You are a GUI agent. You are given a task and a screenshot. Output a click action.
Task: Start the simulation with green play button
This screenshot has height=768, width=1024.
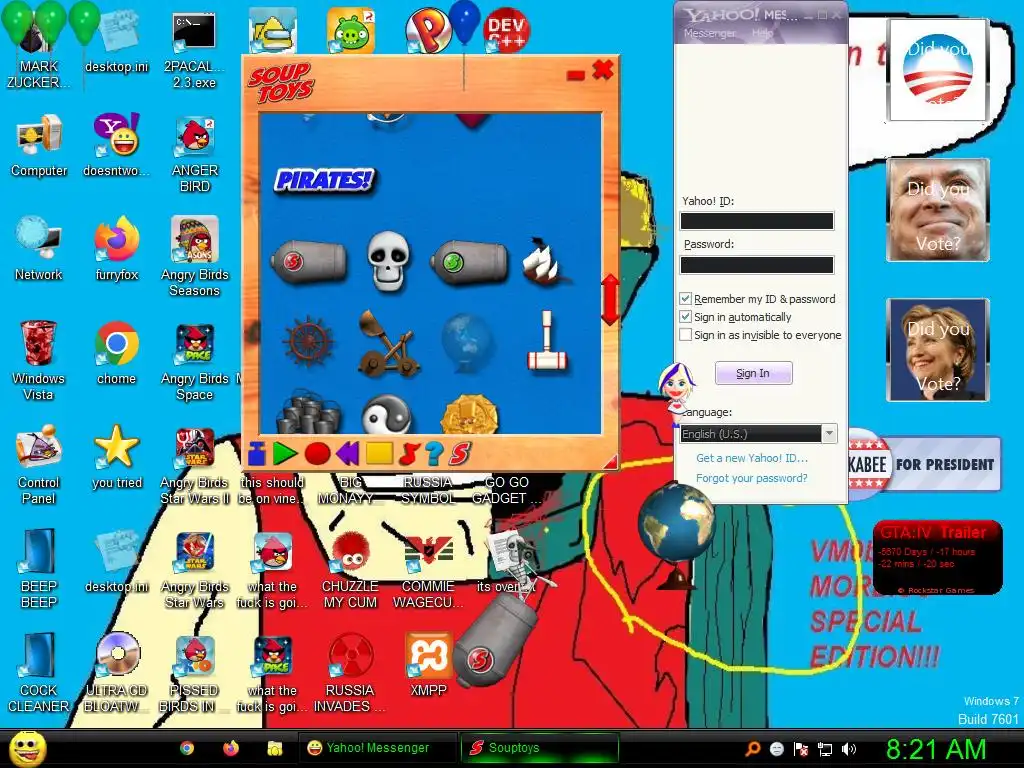click(285, 453)
